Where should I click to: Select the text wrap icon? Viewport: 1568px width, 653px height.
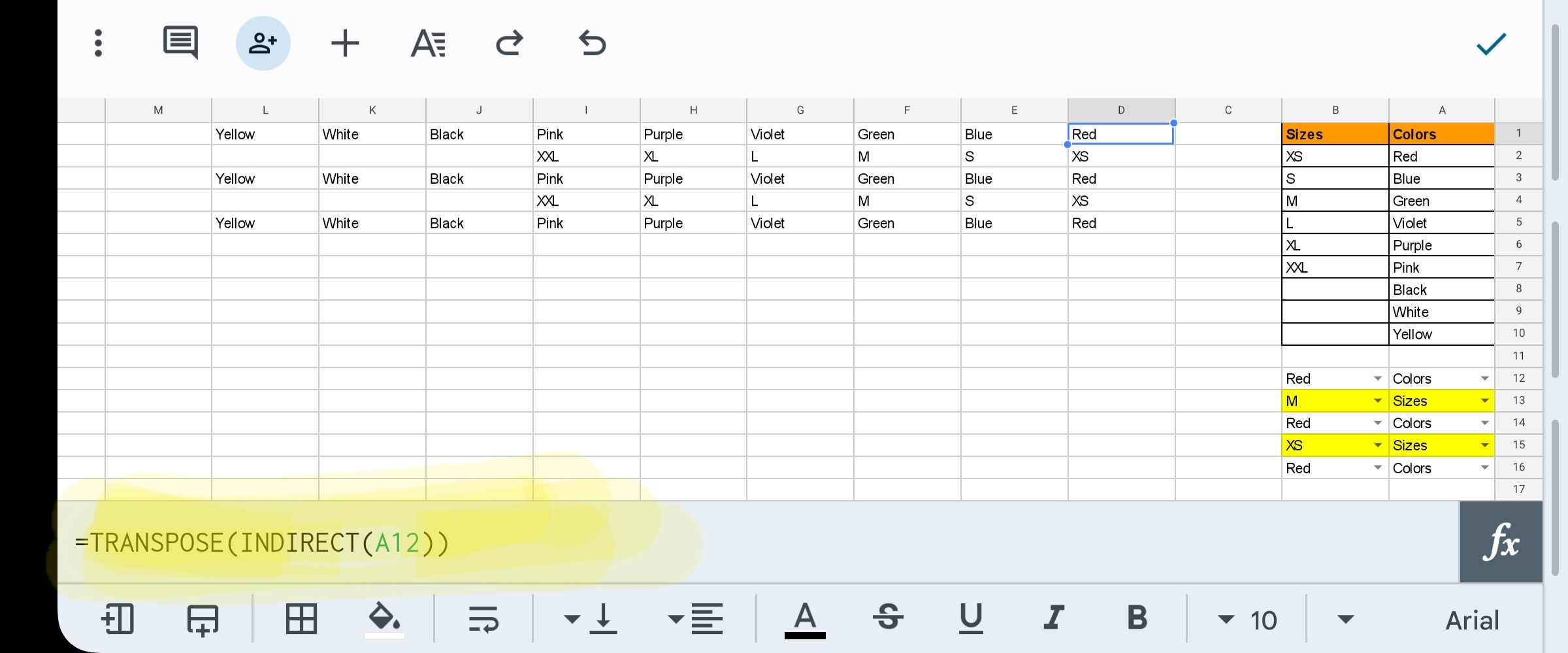[x=482, y=619]
